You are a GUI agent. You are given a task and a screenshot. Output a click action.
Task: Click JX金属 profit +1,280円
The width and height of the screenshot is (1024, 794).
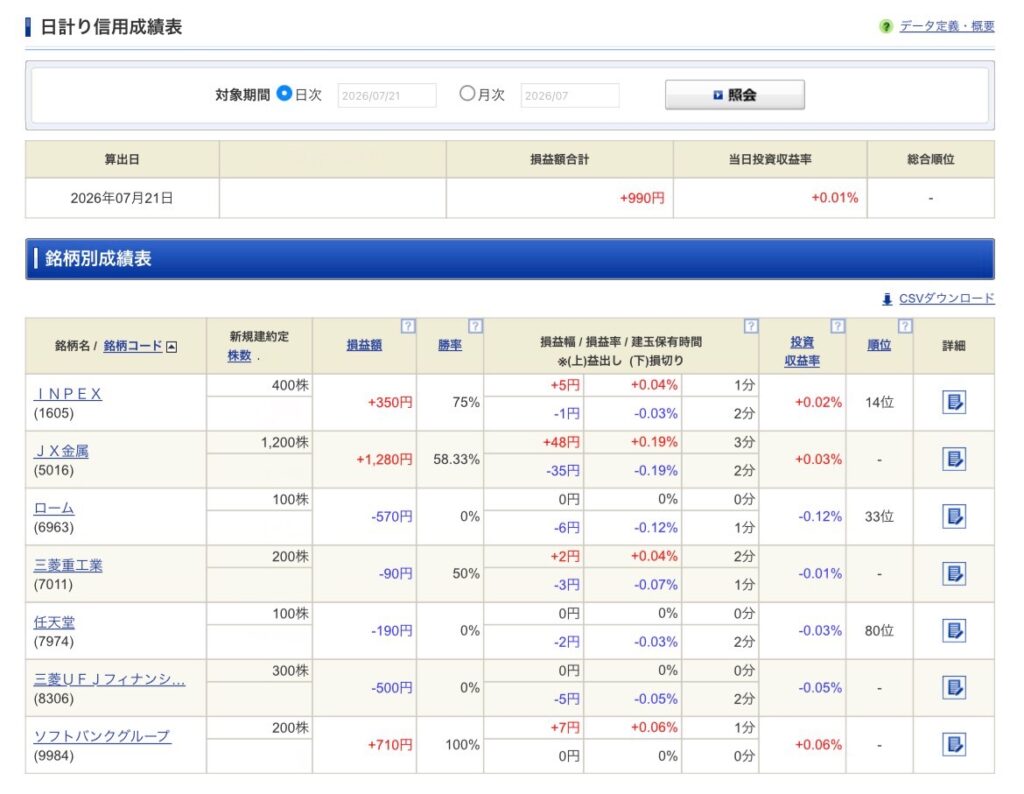(x=384, y=460)
